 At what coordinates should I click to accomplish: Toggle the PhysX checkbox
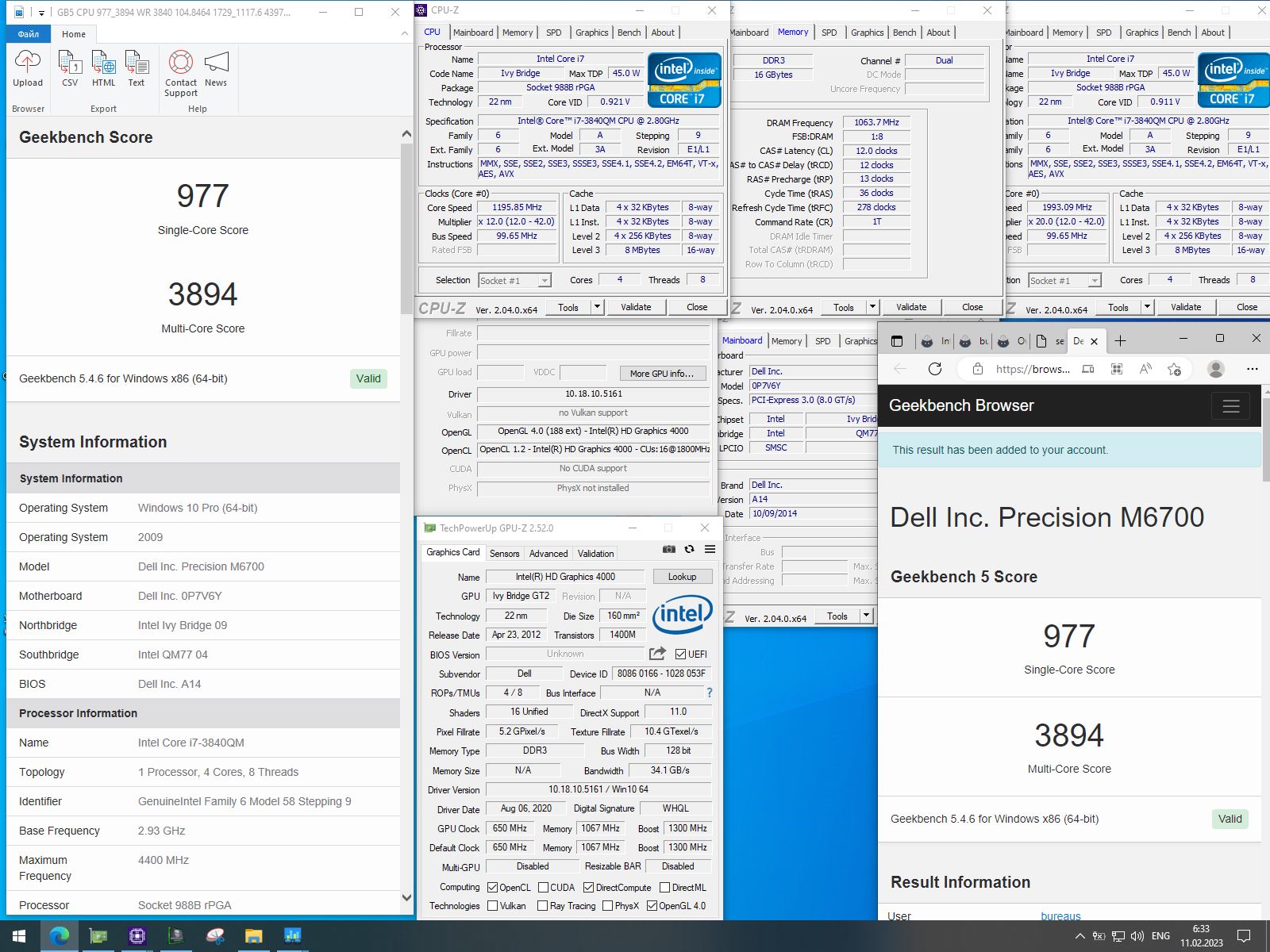(607, 905)
